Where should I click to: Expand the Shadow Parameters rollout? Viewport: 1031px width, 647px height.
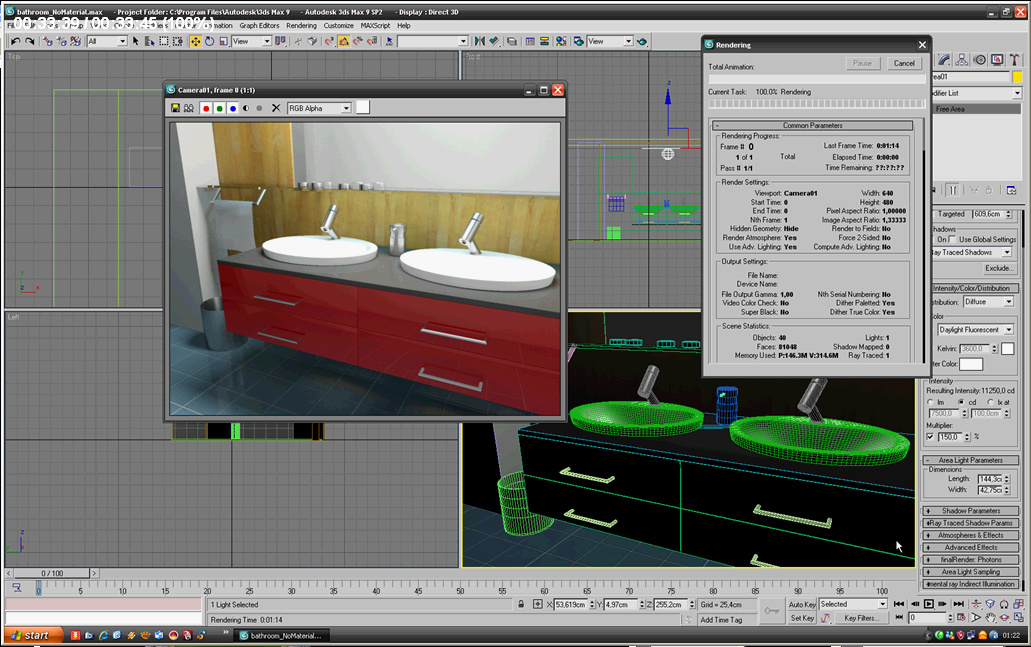[970, 511]
